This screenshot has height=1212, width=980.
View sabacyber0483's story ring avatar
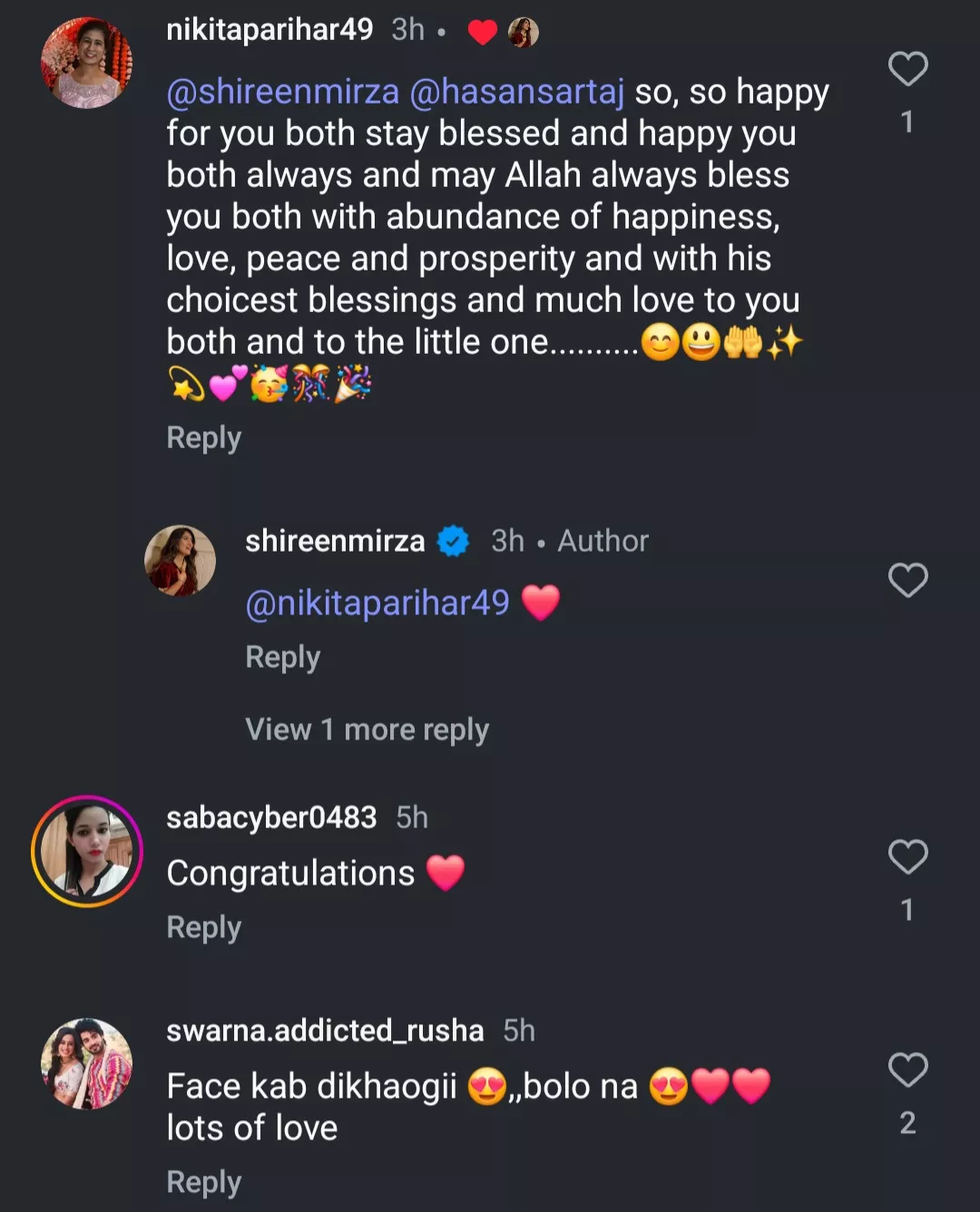tap(87, 851)
